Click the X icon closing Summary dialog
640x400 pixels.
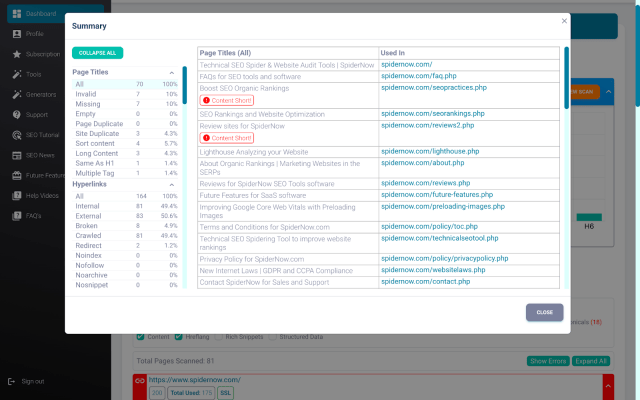(x=564, y=21)
